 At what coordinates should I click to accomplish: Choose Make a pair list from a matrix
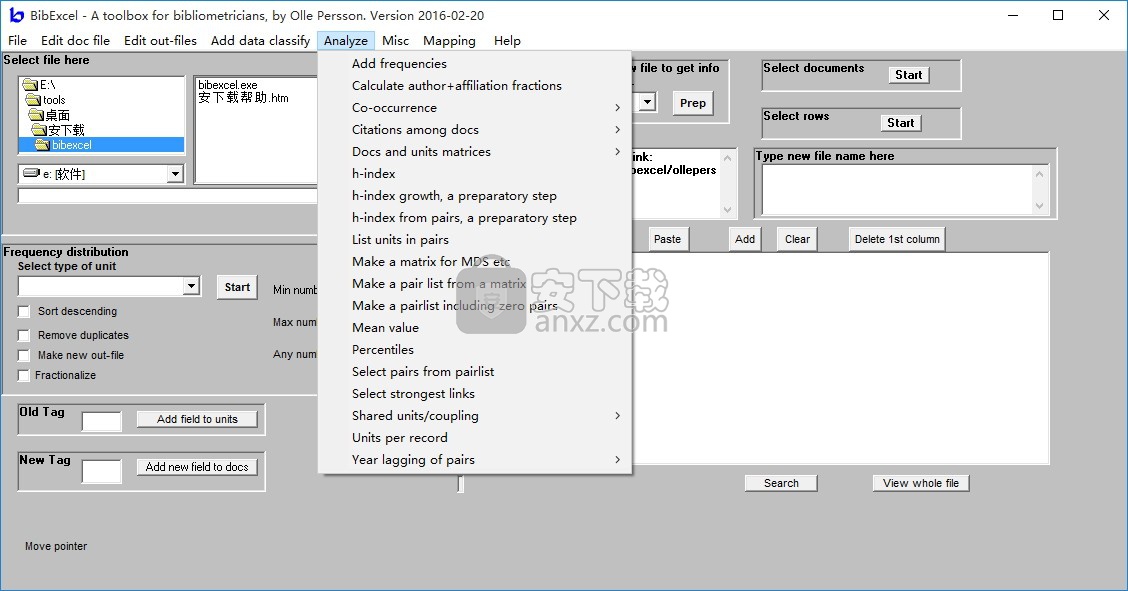pos(475,284)
